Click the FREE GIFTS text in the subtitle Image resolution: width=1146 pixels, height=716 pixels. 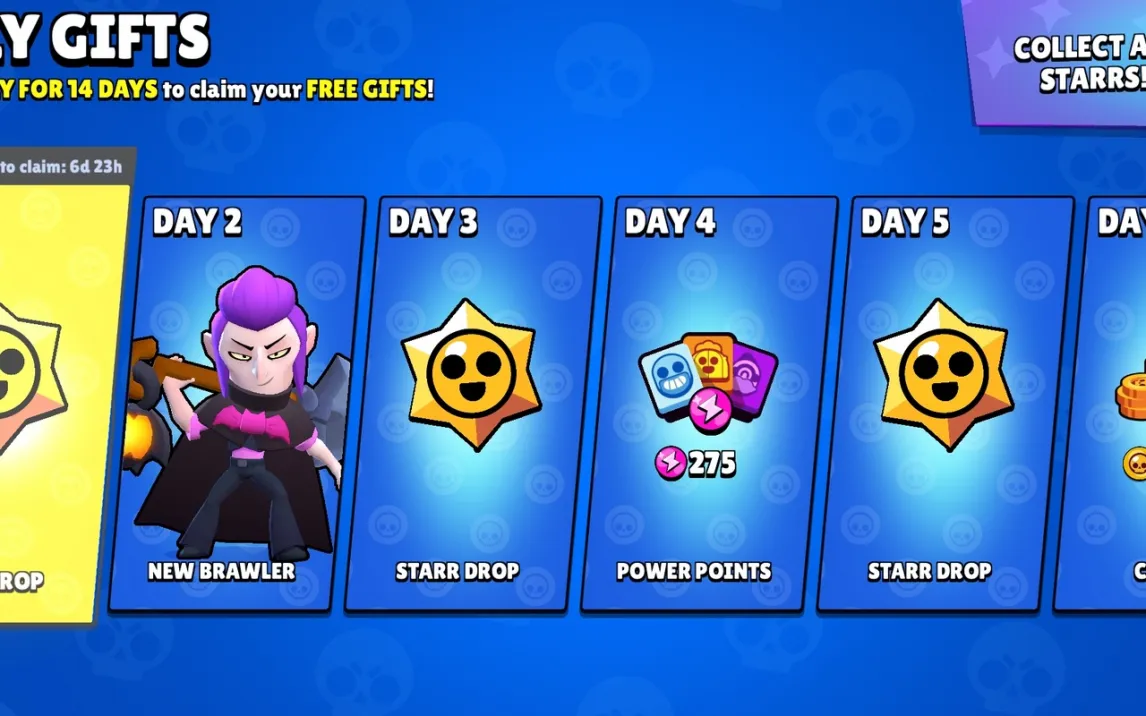click(x=370, y=89)
